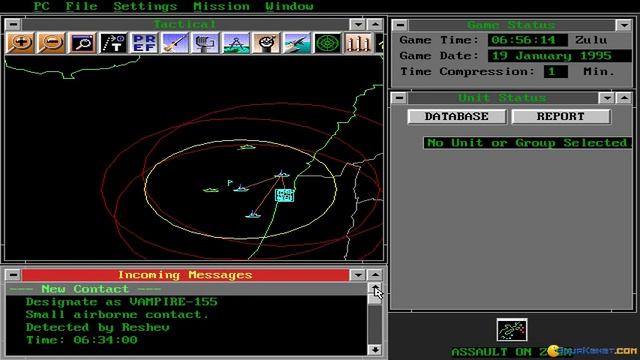
Task: Click the zoom out magnifier icon
Action: [51, 43]
